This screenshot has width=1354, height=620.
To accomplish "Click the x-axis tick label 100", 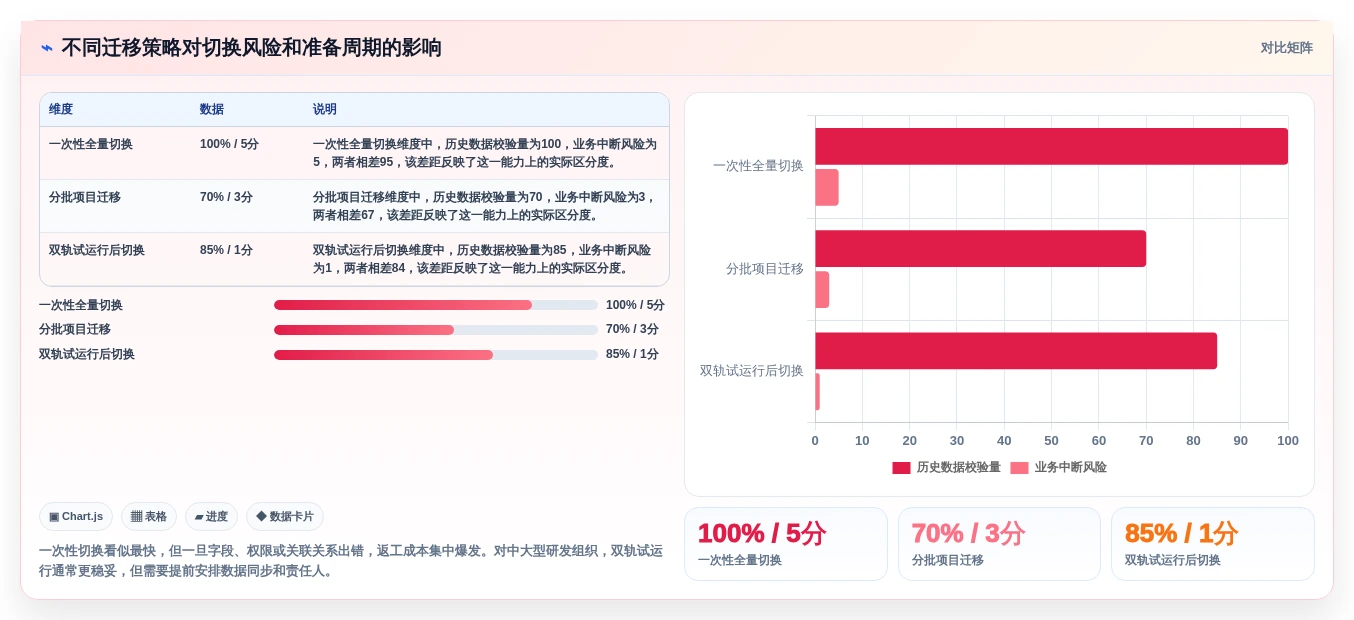I will point(1288,440).
